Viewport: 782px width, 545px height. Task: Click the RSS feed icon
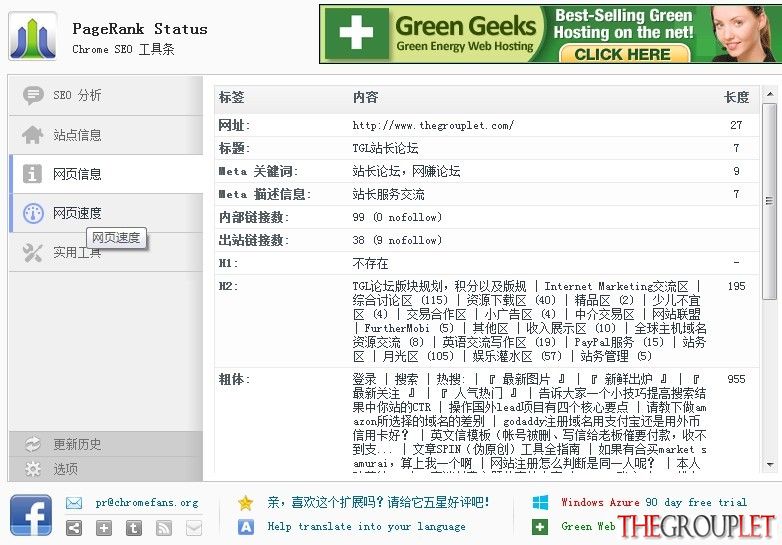(x=164, y=528)
